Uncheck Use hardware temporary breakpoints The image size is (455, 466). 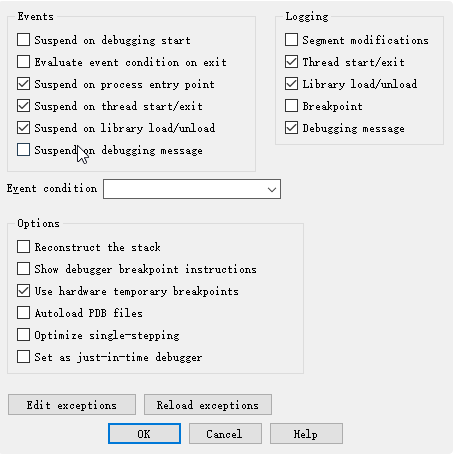click(23, 291)
